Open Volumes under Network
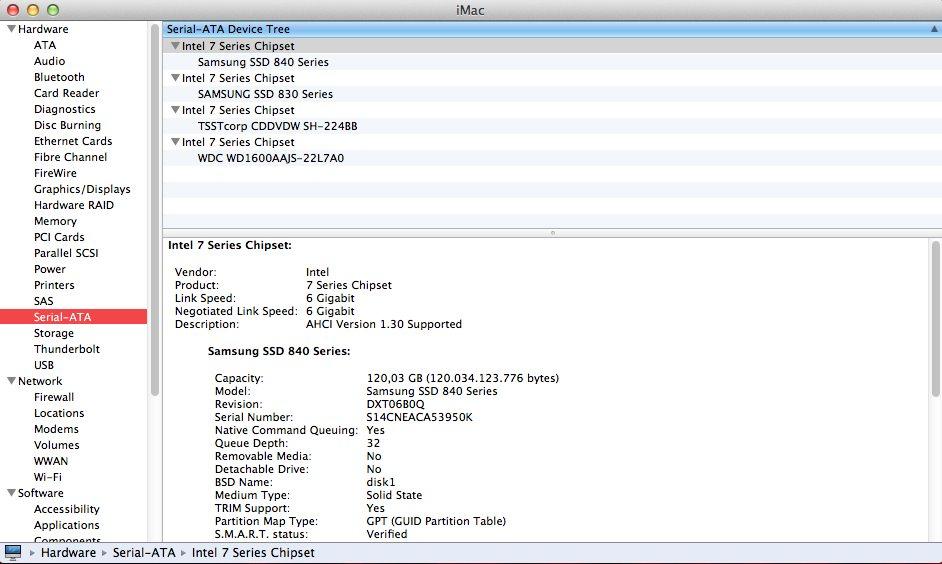The height and width of the screenshot is (564, 942). pos(56,445)
